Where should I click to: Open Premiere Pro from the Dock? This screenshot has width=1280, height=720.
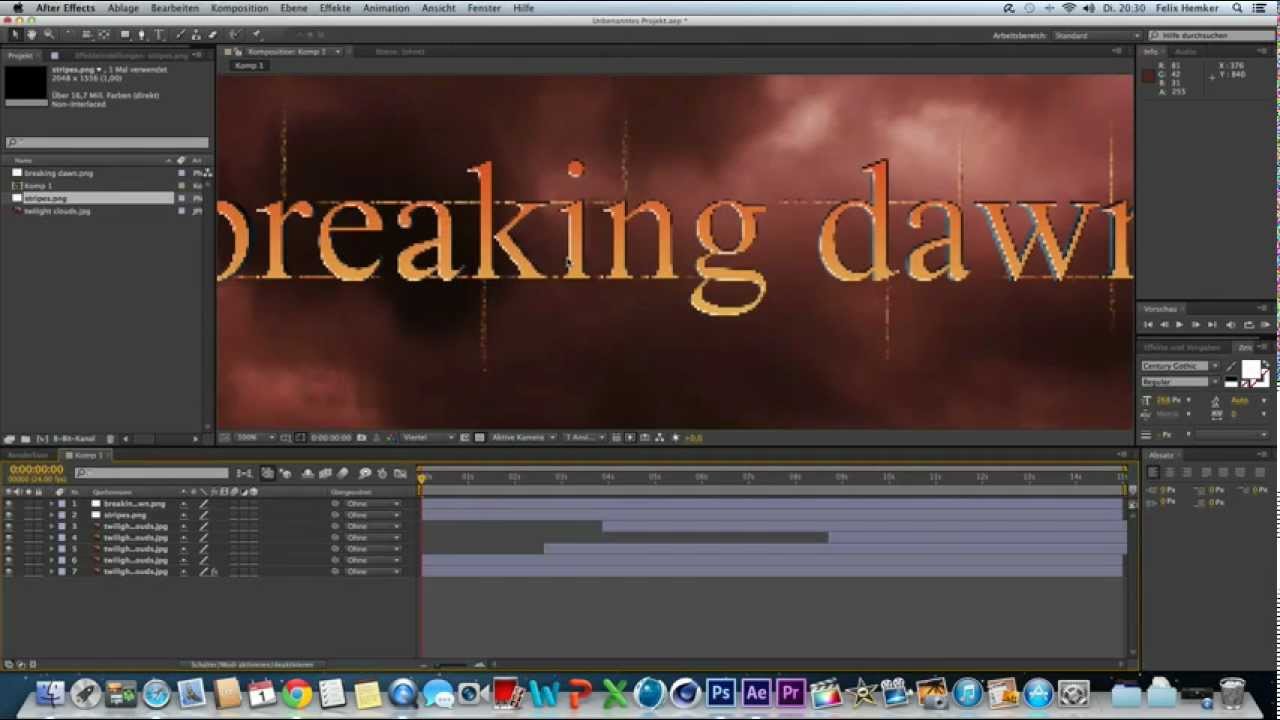click(791, 693)
